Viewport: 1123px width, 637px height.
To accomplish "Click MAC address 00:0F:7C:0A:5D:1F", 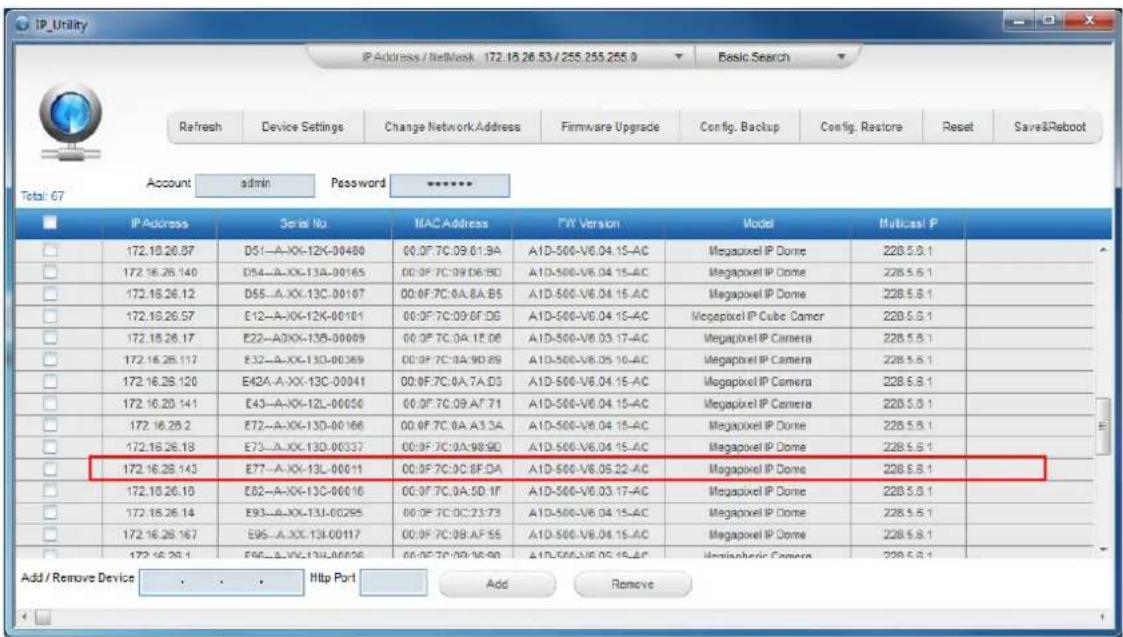I will [452, 492].
